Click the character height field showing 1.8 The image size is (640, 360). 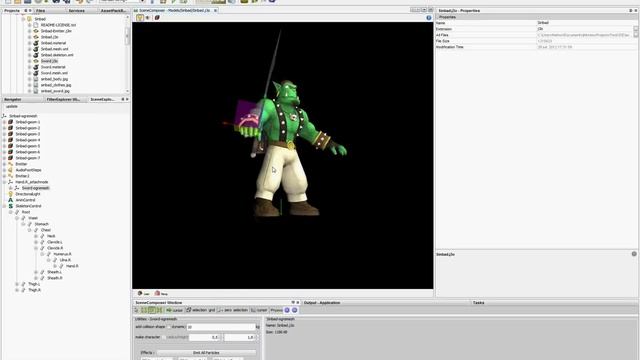239,337
